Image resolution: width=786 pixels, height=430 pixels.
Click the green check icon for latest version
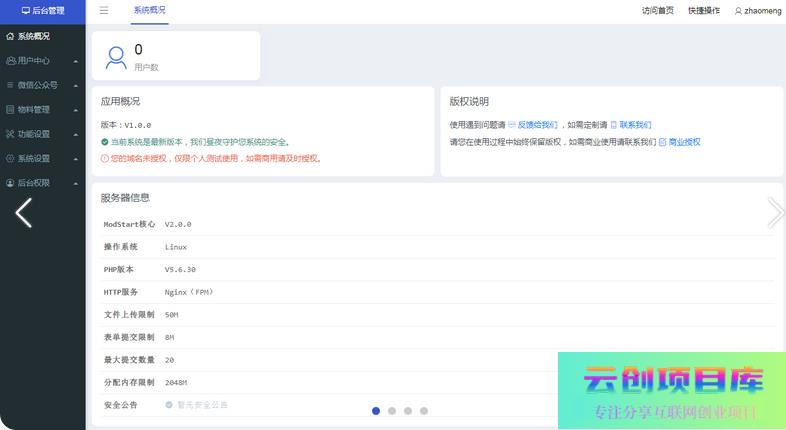[x=105, y=142]
